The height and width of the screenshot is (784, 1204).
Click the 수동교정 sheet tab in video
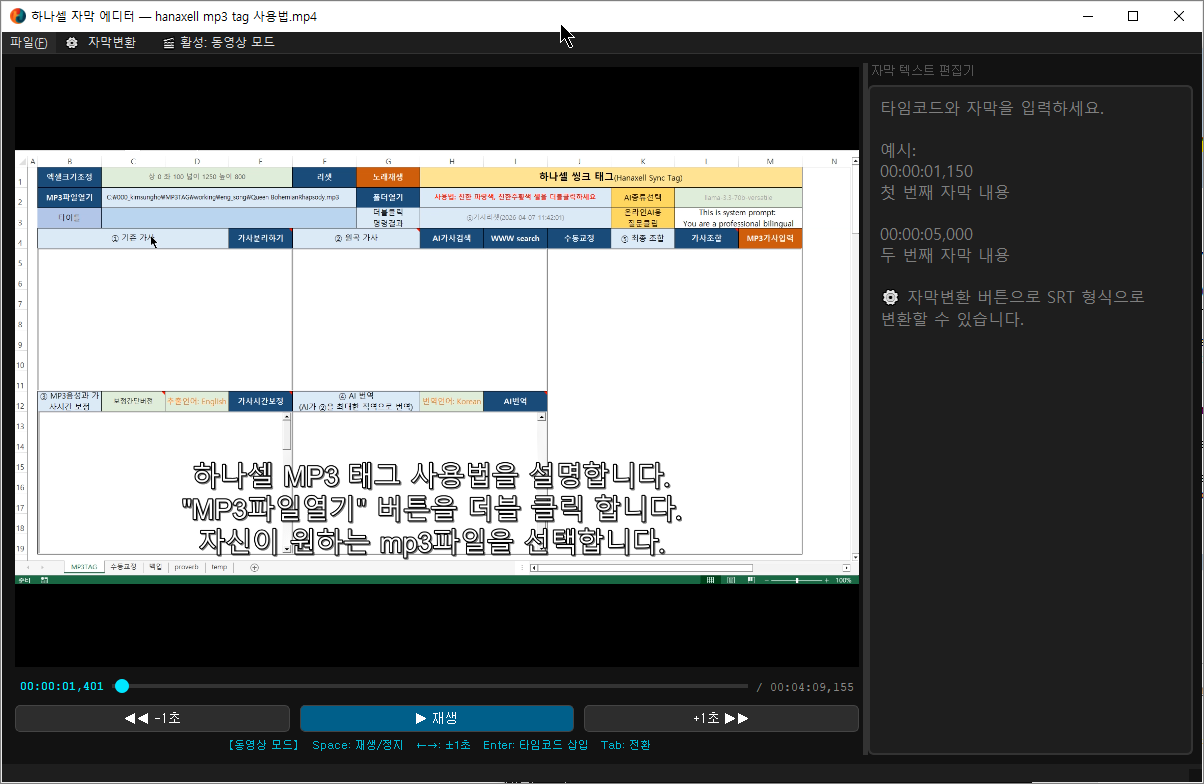[122, 567]
